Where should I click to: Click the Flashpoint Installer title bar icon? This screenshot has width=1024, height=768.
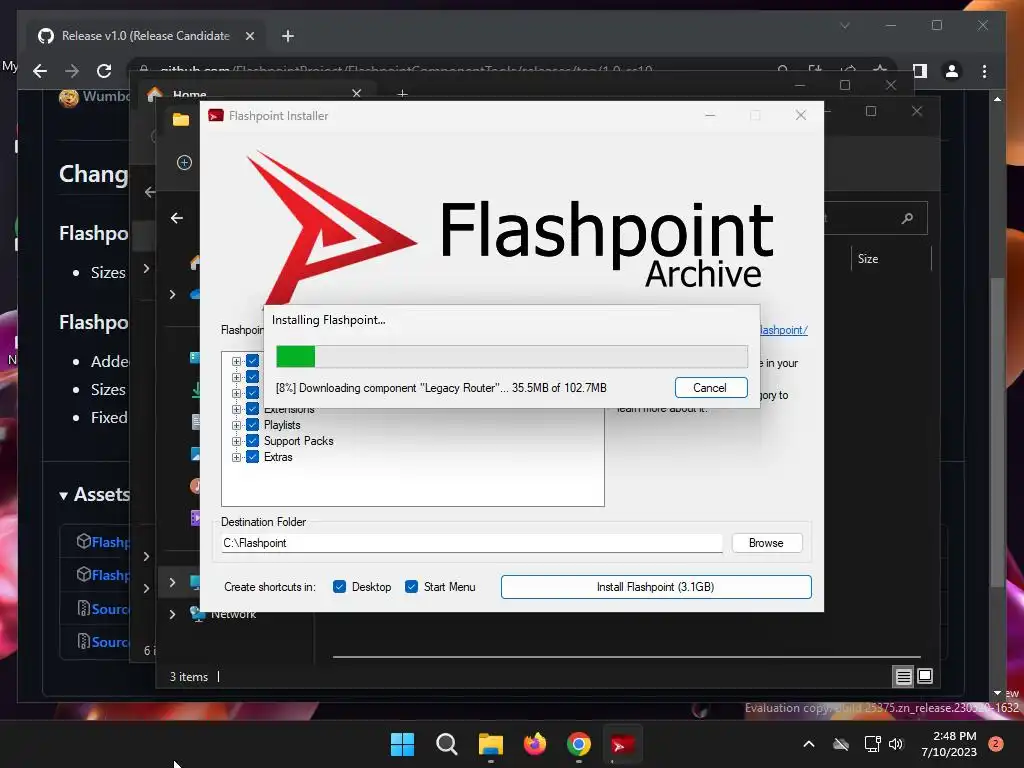tap(216, 116)
